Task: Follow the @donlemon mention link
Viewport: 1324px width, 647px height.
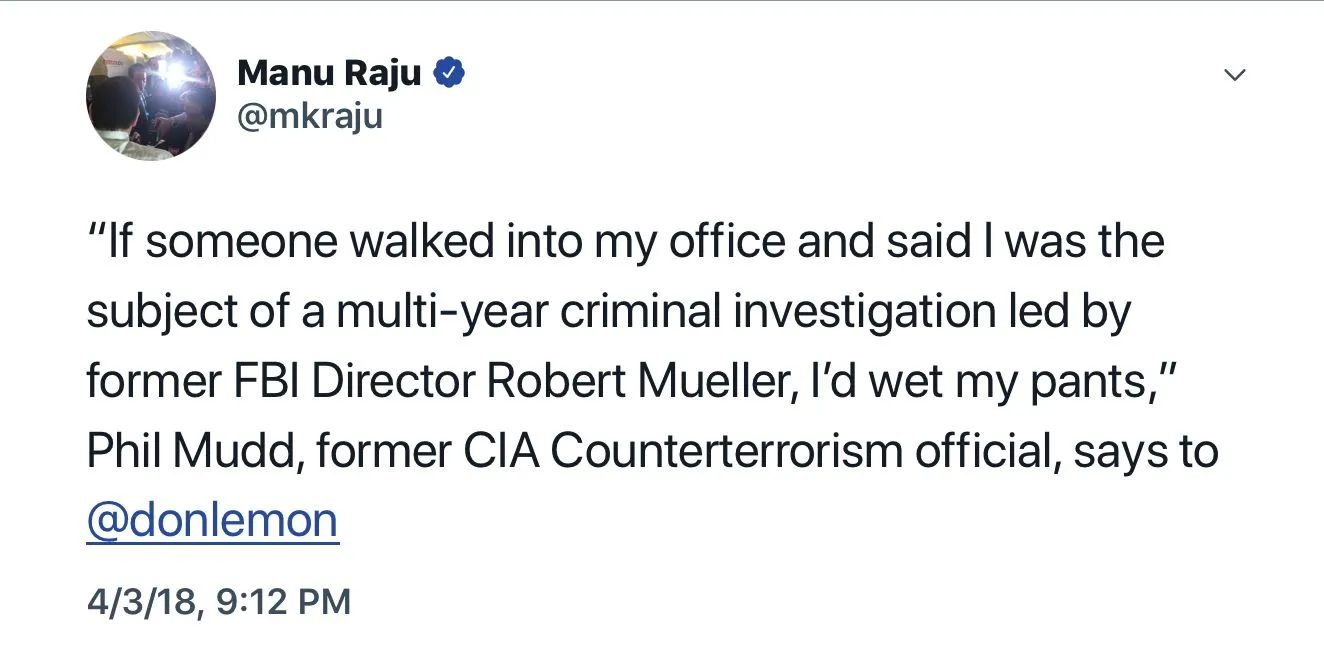Action: click(213, 521)
